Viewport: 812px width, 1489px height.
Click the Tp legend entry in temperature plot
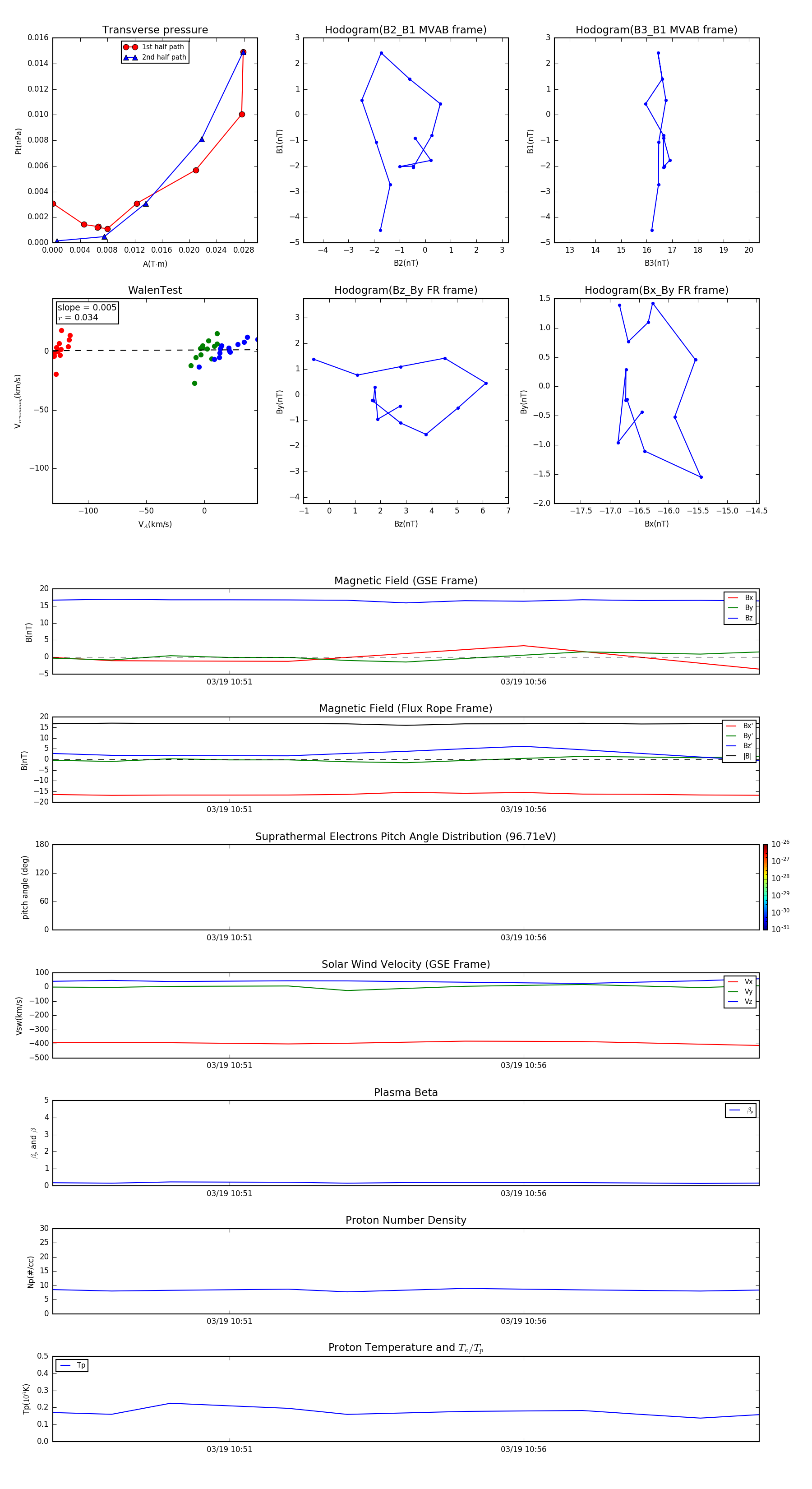(x=72, y=1365)
